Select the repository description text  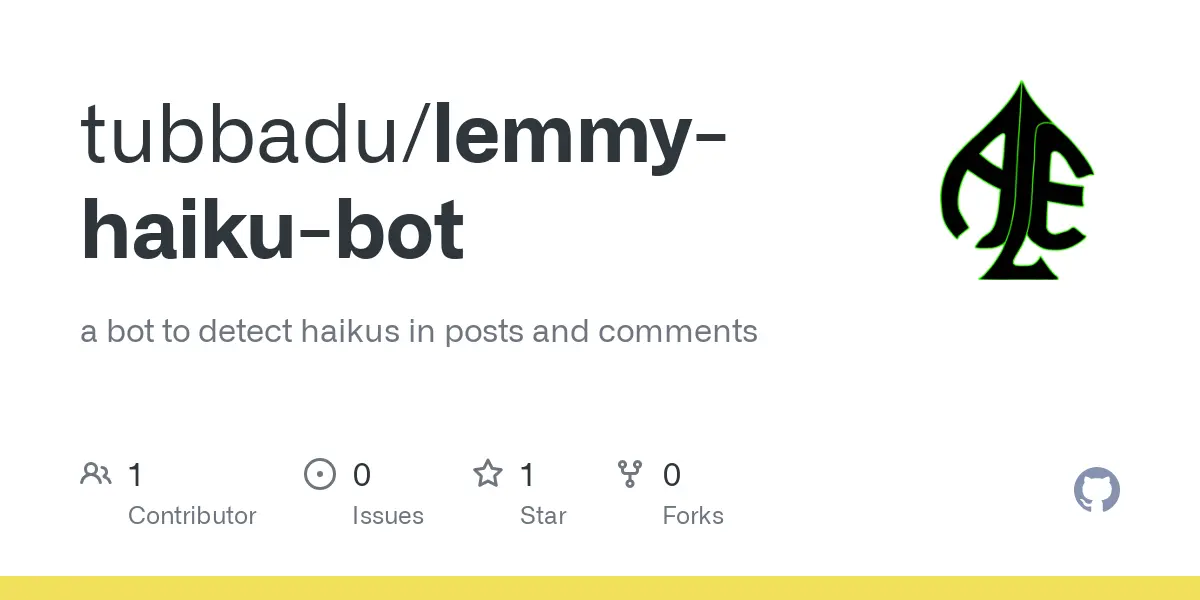click(418, 331)
